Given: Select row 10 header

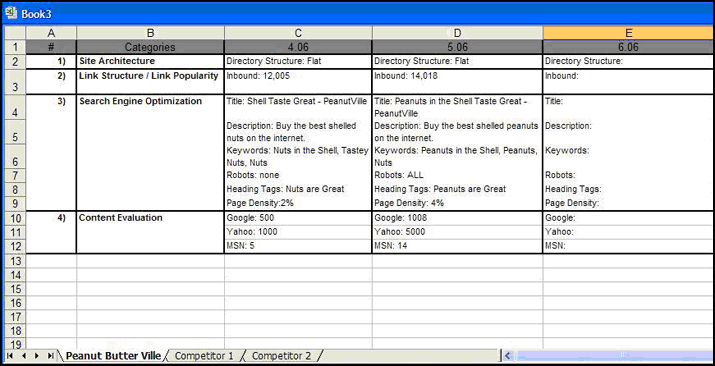Looking at the screenshot, I should click(x=15, y=218).
